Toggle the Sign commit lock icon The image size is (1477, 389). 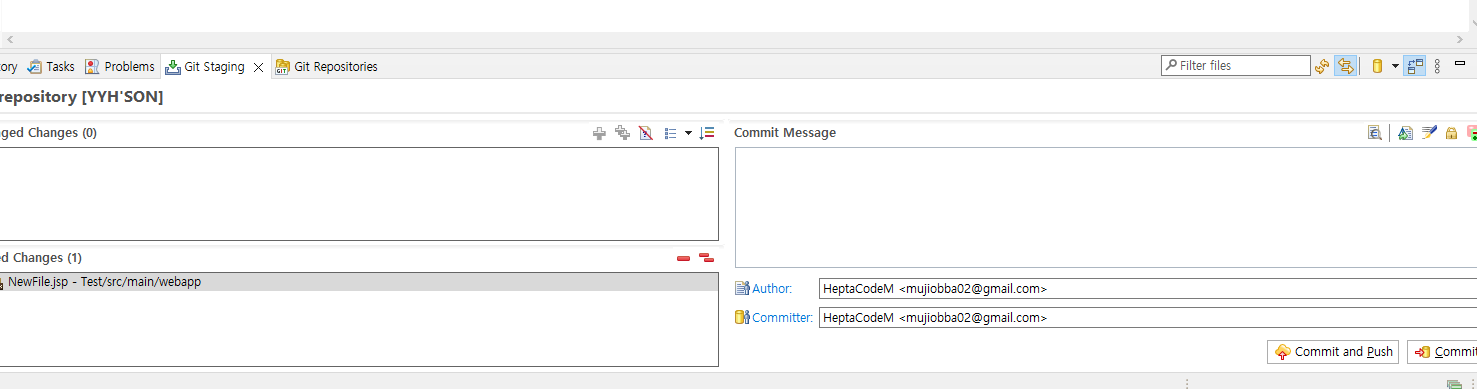(x=1451, y=133)
